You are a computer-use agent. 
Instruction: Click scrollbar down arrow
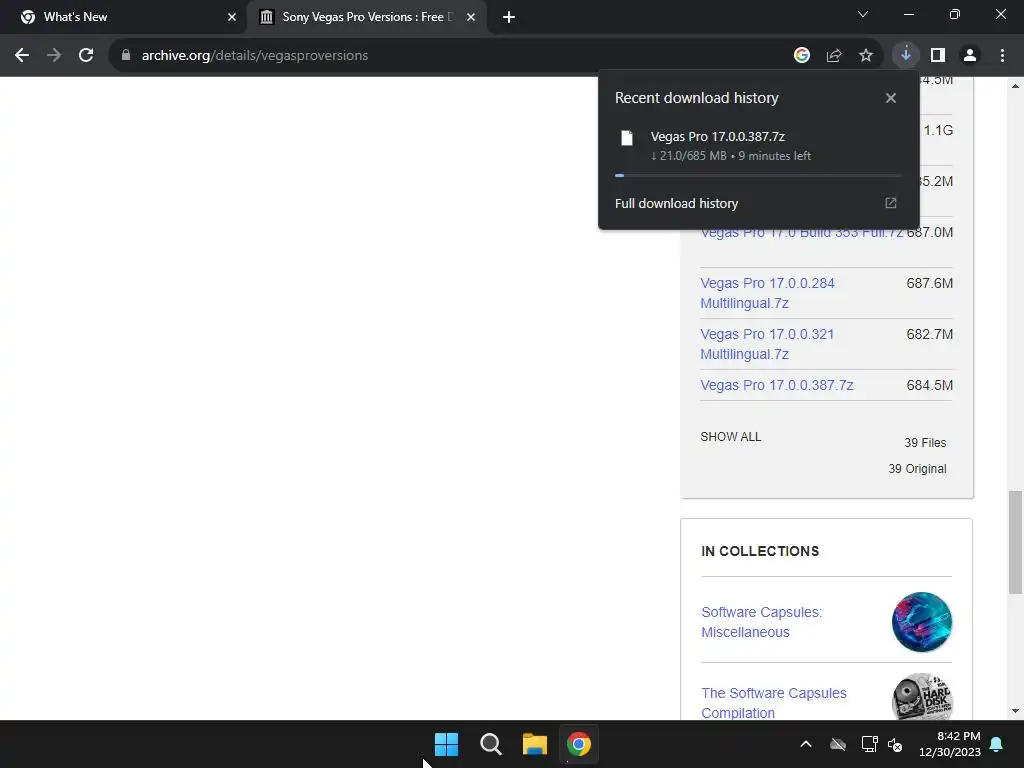tap(1016, 711)
